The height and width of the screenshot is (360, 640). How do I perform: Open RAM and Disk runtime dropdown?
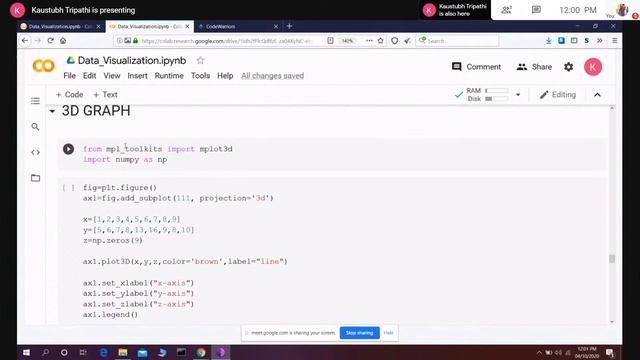(518, 95)
